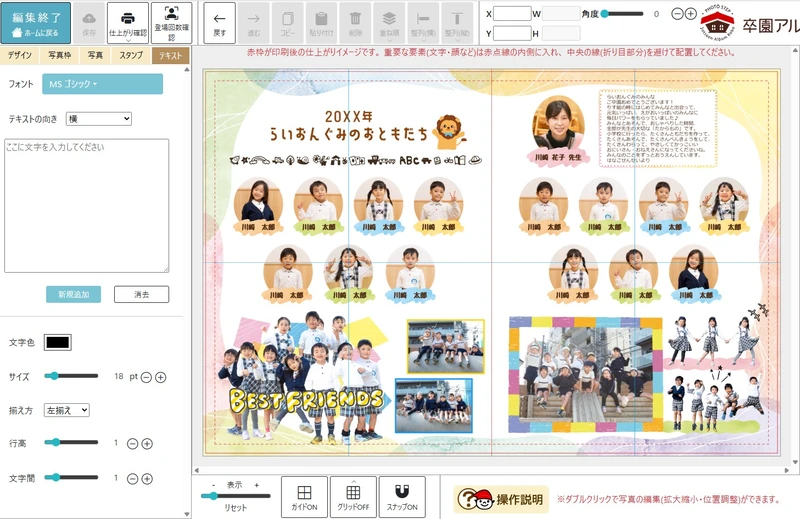
Task: Click the W width field
Action: point(561,14)
